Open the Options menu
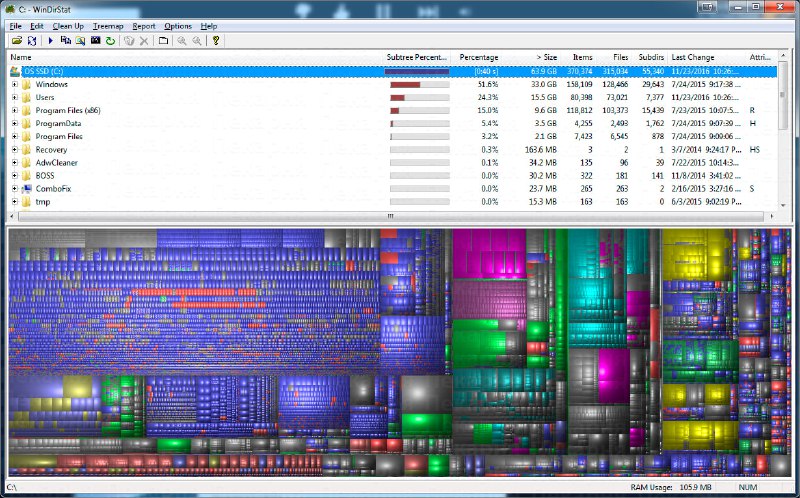The image size is (800, 498). (178, 26)
